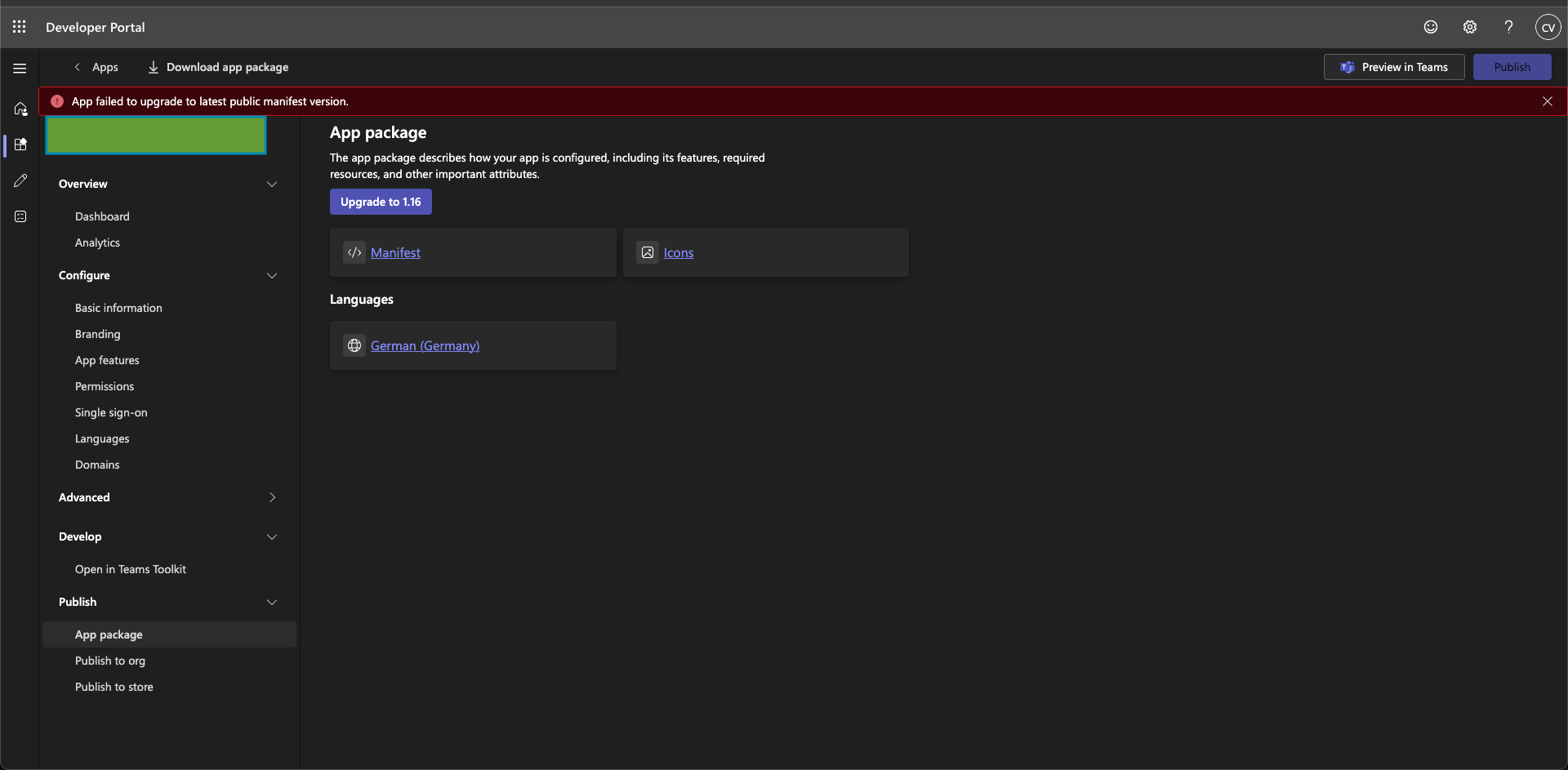
Task: Open the help question mark icon
Action: [1508, 27]
